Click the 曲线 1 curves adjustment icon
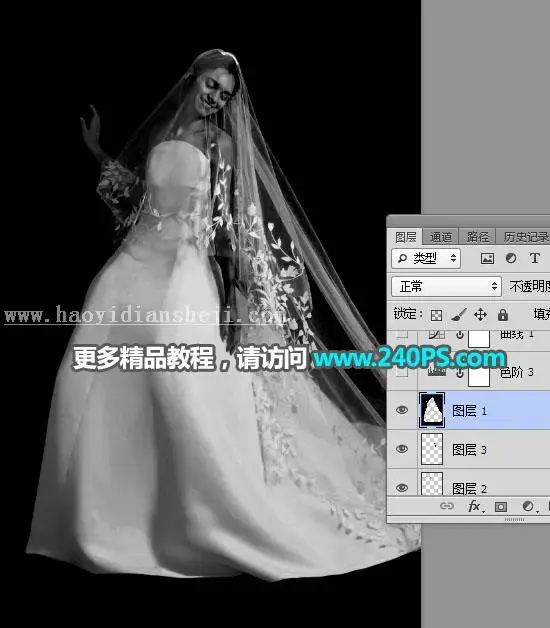Viewport: 550px width, 628px height. (x=436, y=335)
